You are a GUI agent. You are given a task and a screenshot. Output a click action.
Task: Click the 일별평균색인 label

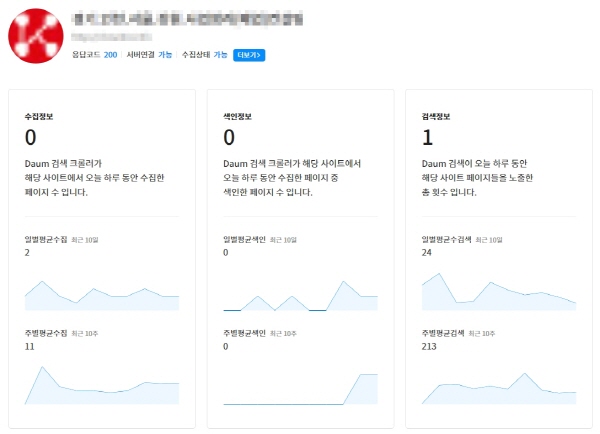coord(244,240)
